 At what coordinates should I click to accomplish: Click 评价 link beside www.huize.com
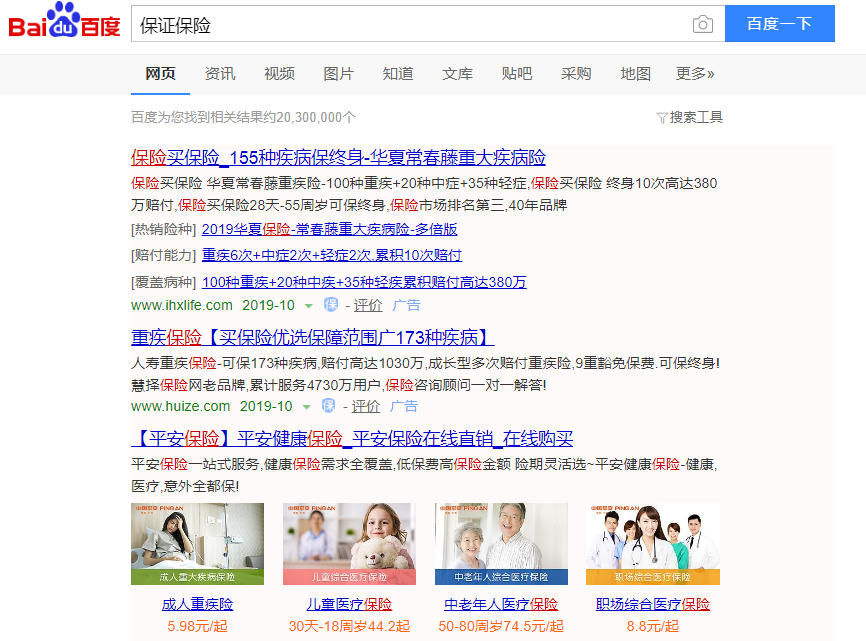click(366, 407)
